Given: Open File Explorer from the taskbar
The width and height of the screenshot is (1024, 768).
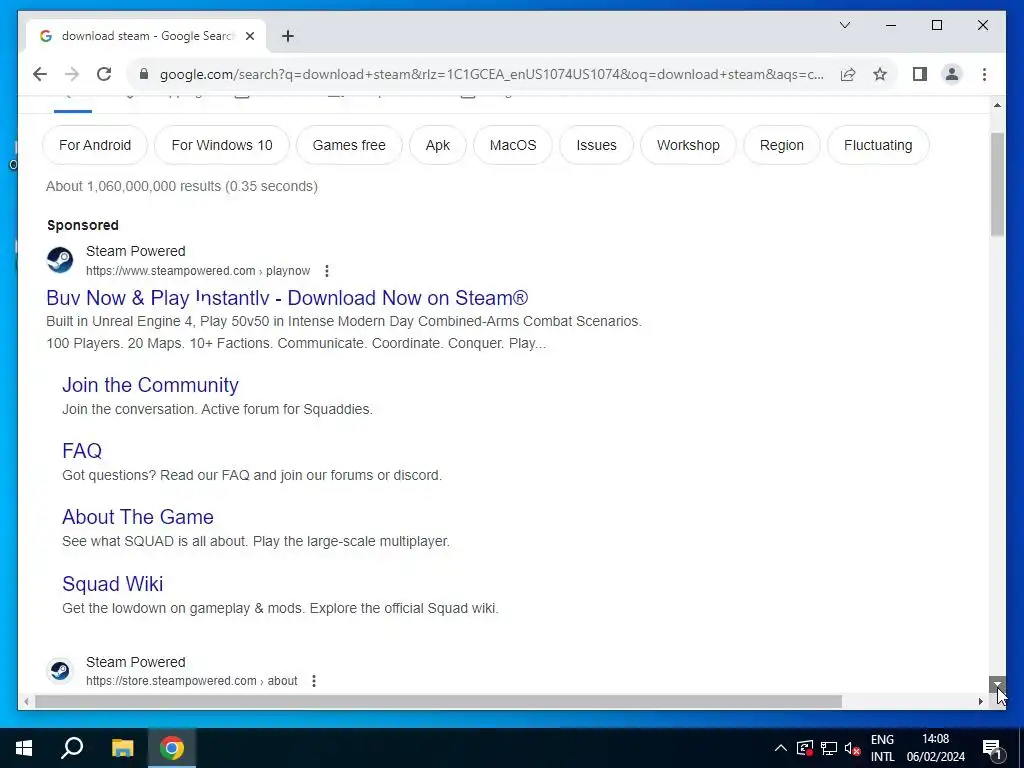Looking at the screenshot, I should click(x=122, y=748).
